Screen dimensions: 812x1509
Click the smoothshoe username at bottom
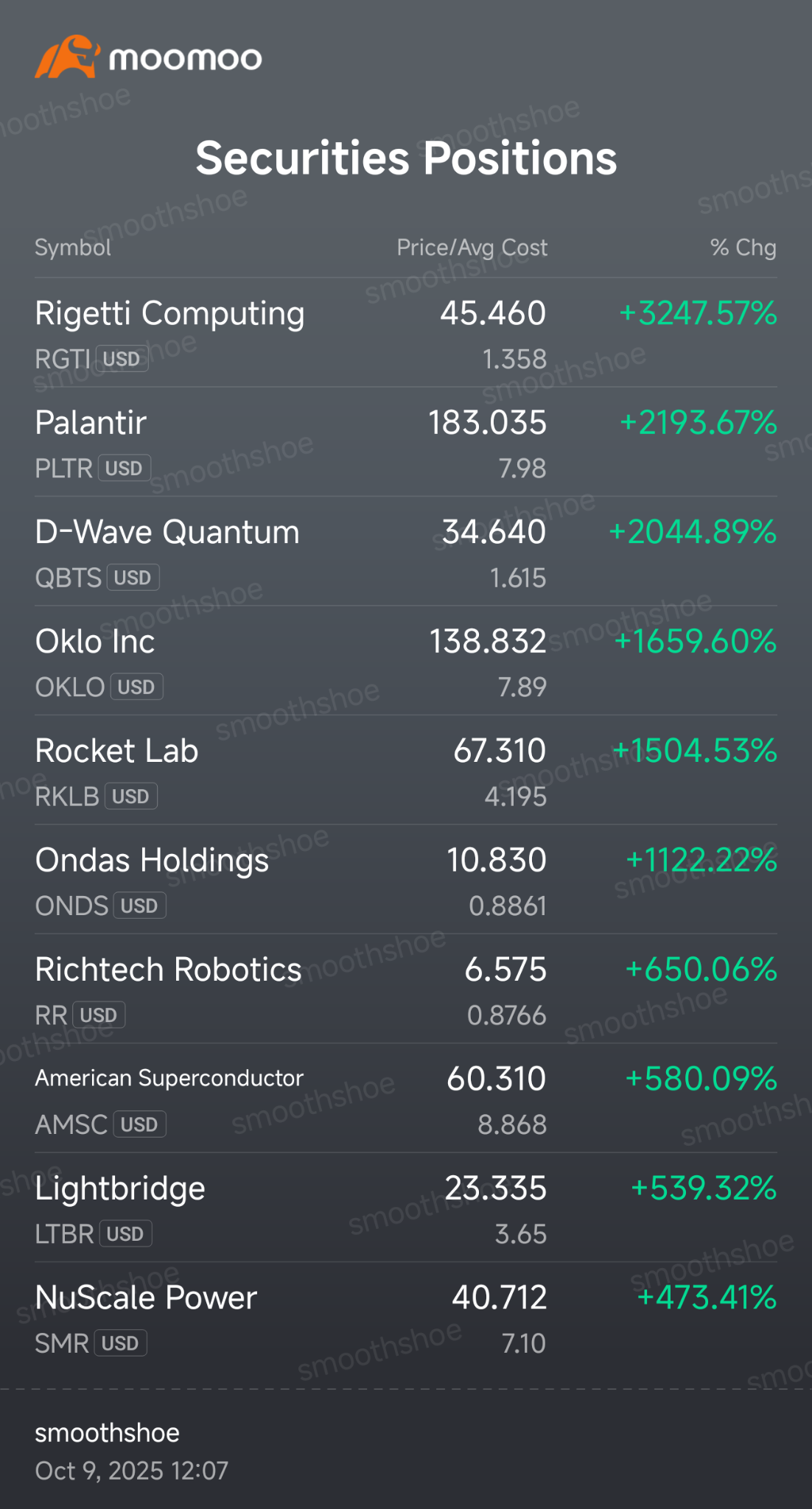pyautogui.click(x=108, y=1432)
